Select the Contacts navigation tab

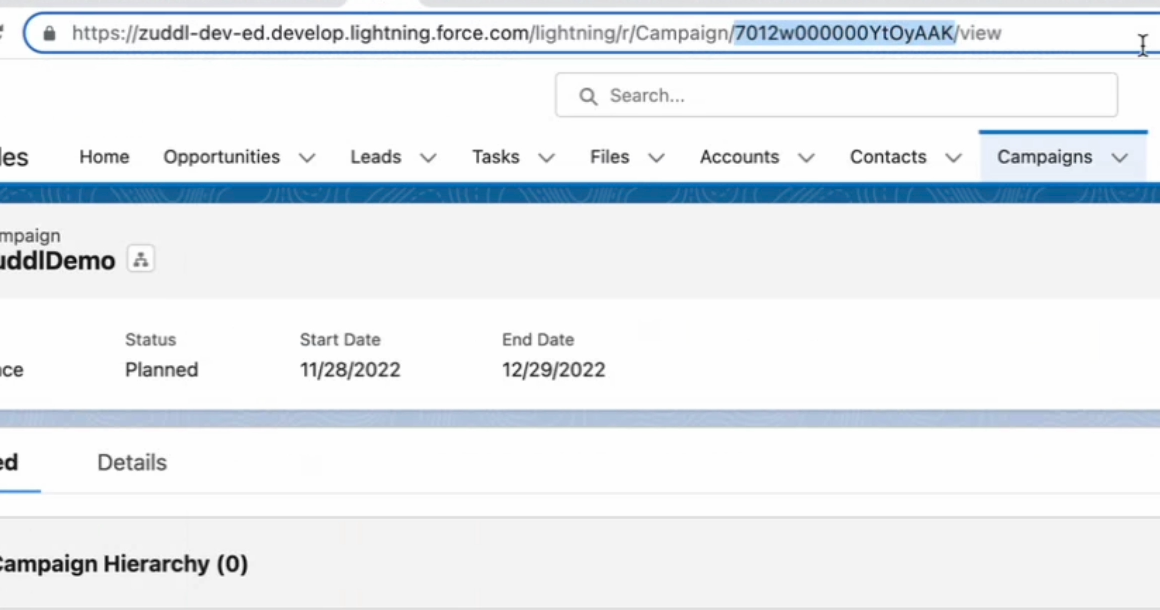(x=888, y=157)
